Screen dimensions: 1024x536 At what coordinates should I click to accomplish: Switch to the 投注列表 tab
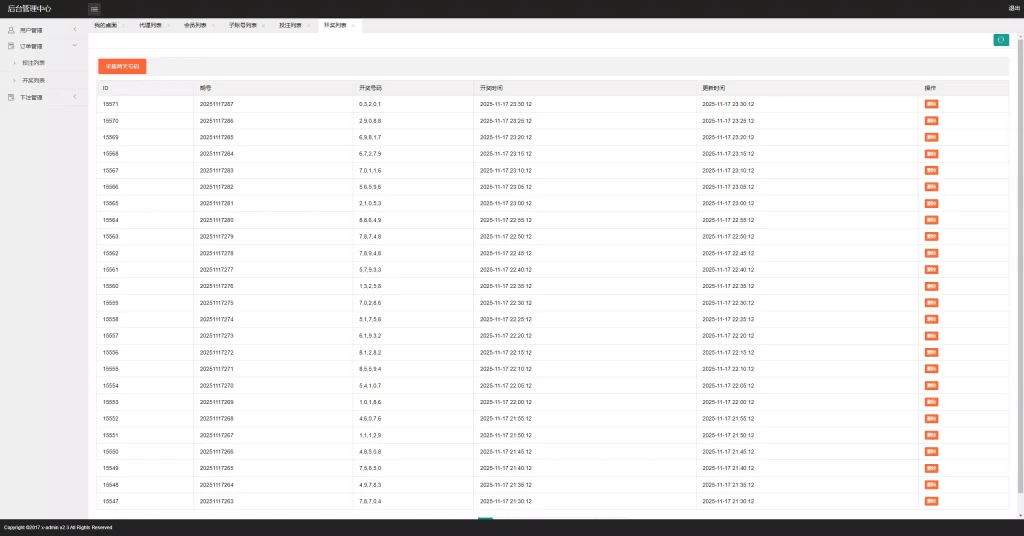[291, 25]
